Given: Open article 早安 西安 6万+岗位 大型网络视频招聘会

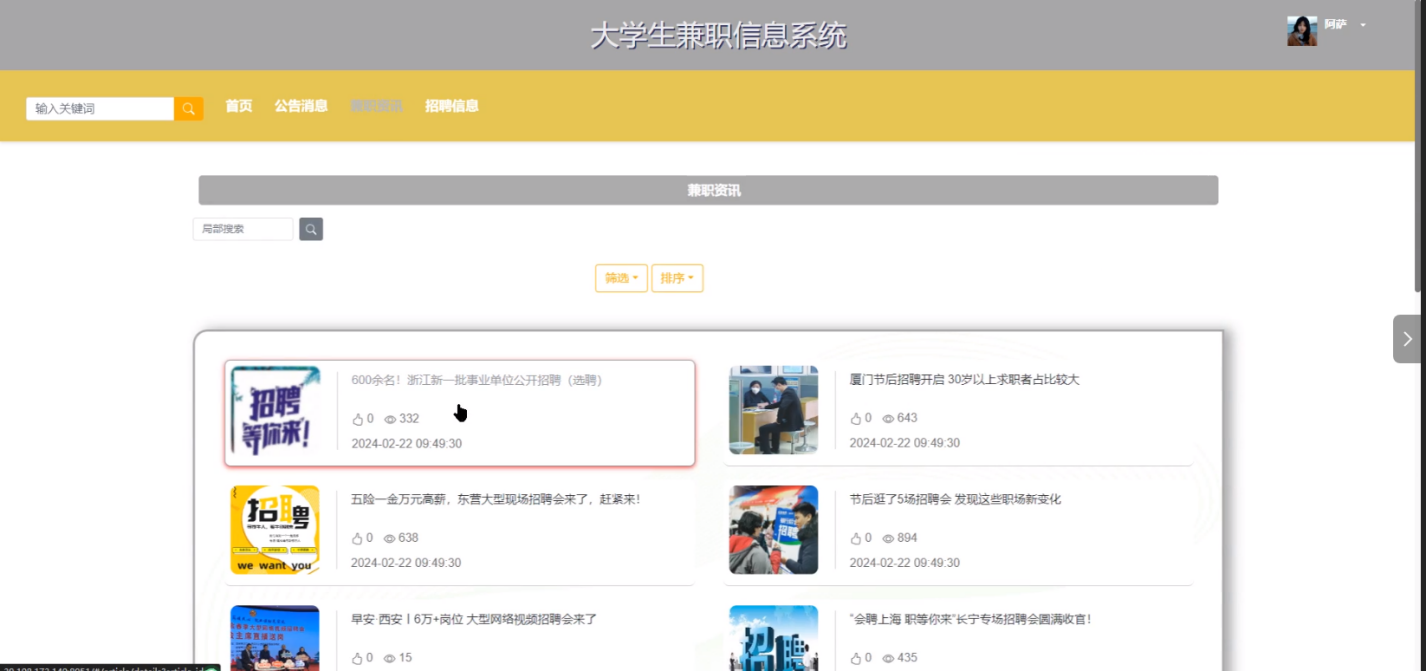Looking at the screenshot, I should (474, 619).
